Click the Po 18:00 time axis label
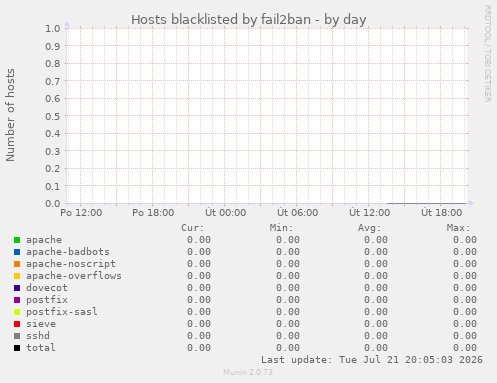The width and height of the screenshot is (497, 383). click(153, 213)
